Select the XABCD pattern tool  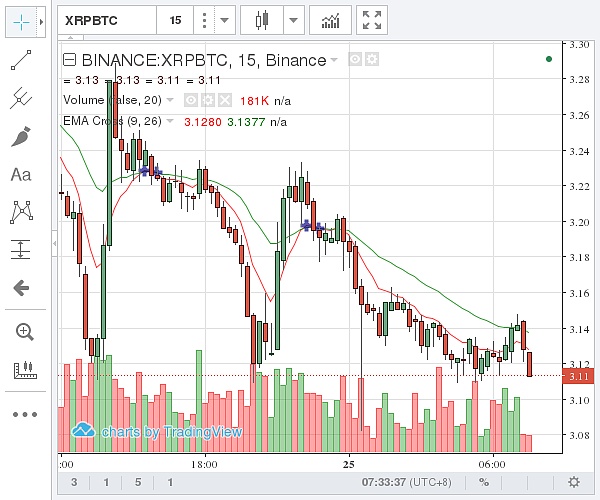[x=21, y=212]
